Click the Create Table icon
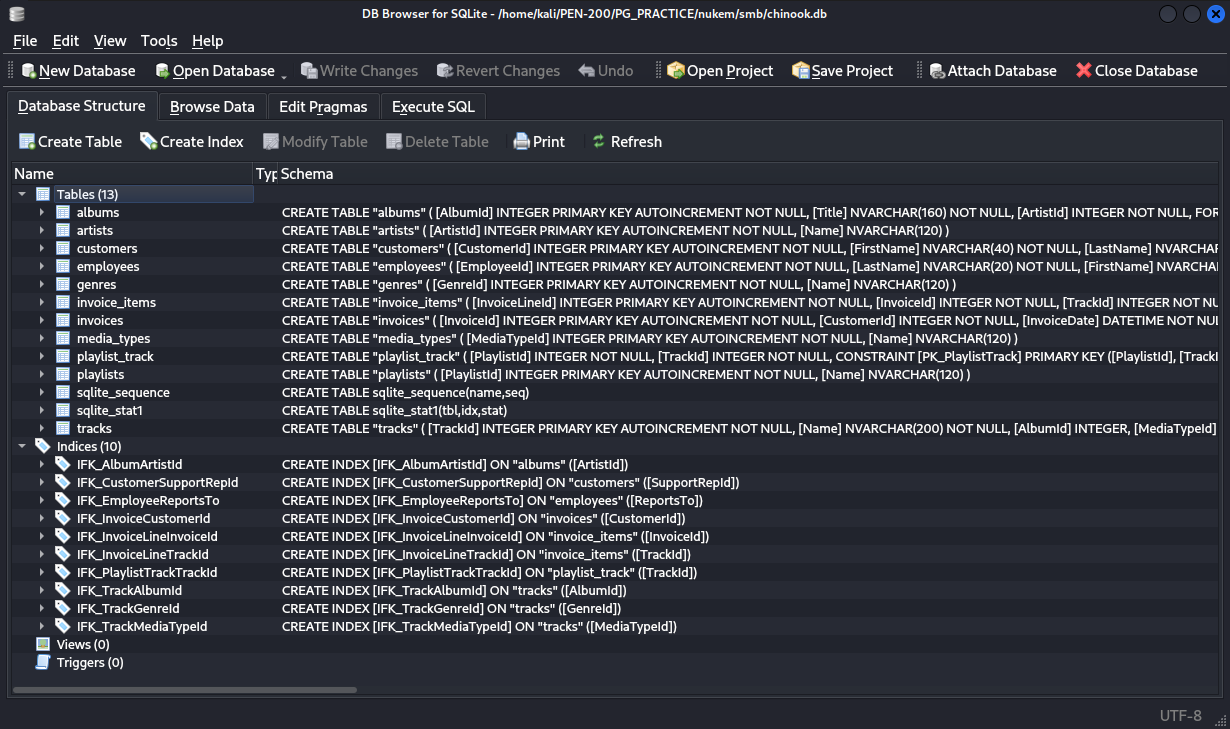Image resolution: width=1230 pixels, height=729 pixels. [27, 141]
